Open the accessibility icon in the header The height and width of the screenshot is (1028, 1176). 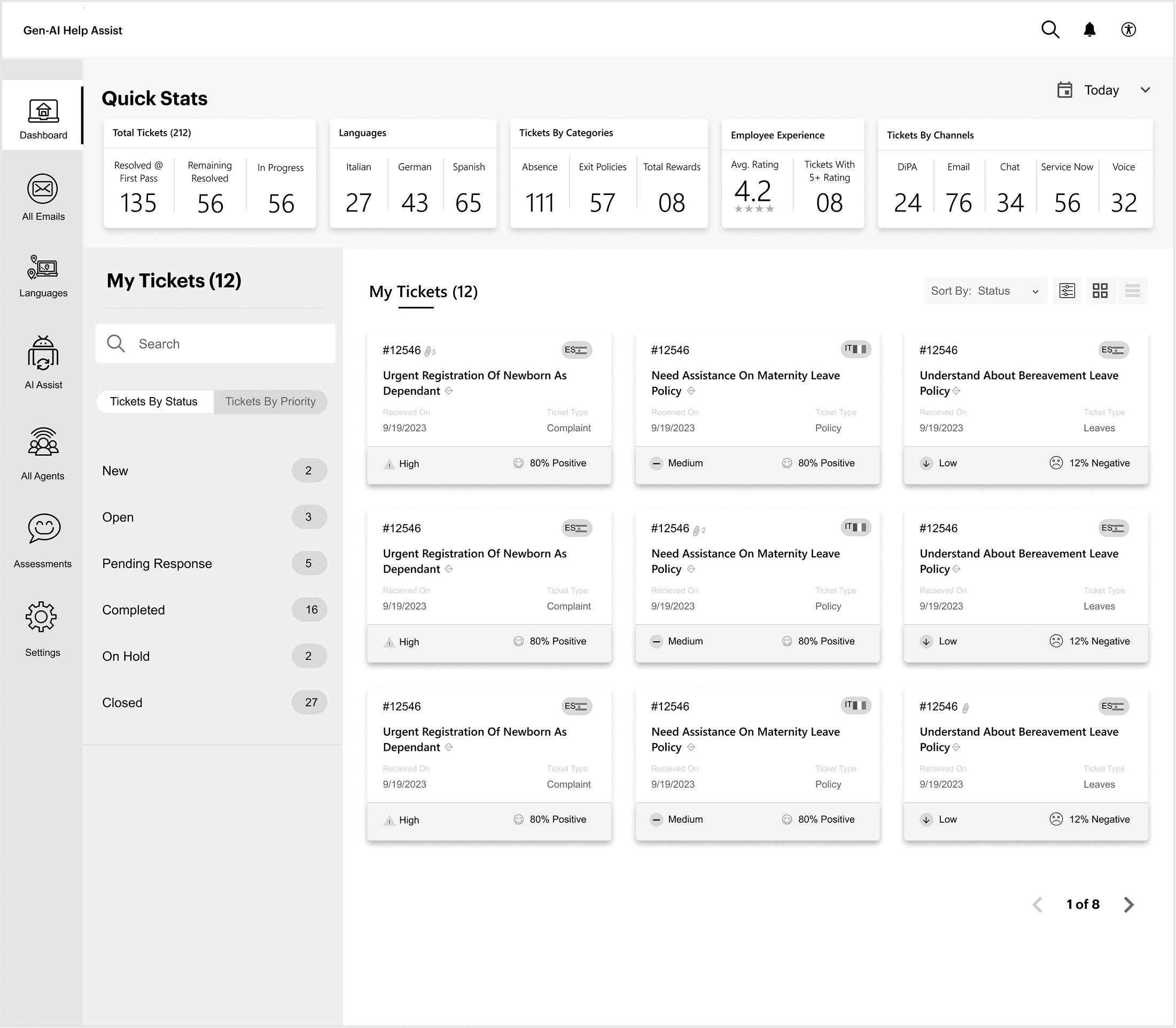(1128, 29)
